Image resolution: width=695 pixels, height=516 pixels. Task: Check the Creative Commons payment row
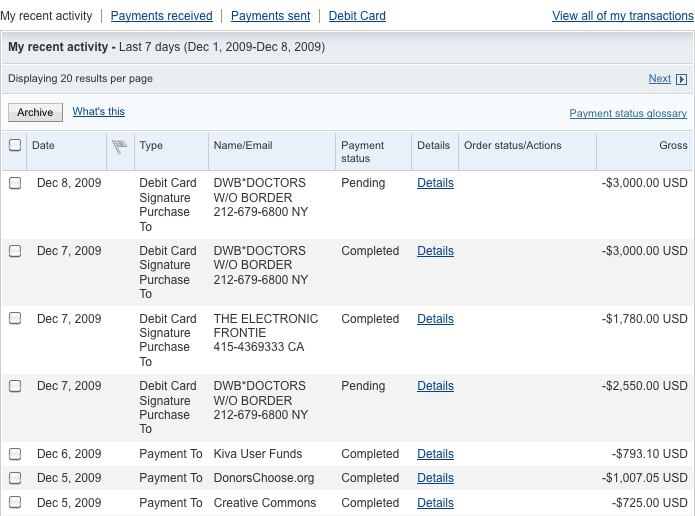[15, 502]
